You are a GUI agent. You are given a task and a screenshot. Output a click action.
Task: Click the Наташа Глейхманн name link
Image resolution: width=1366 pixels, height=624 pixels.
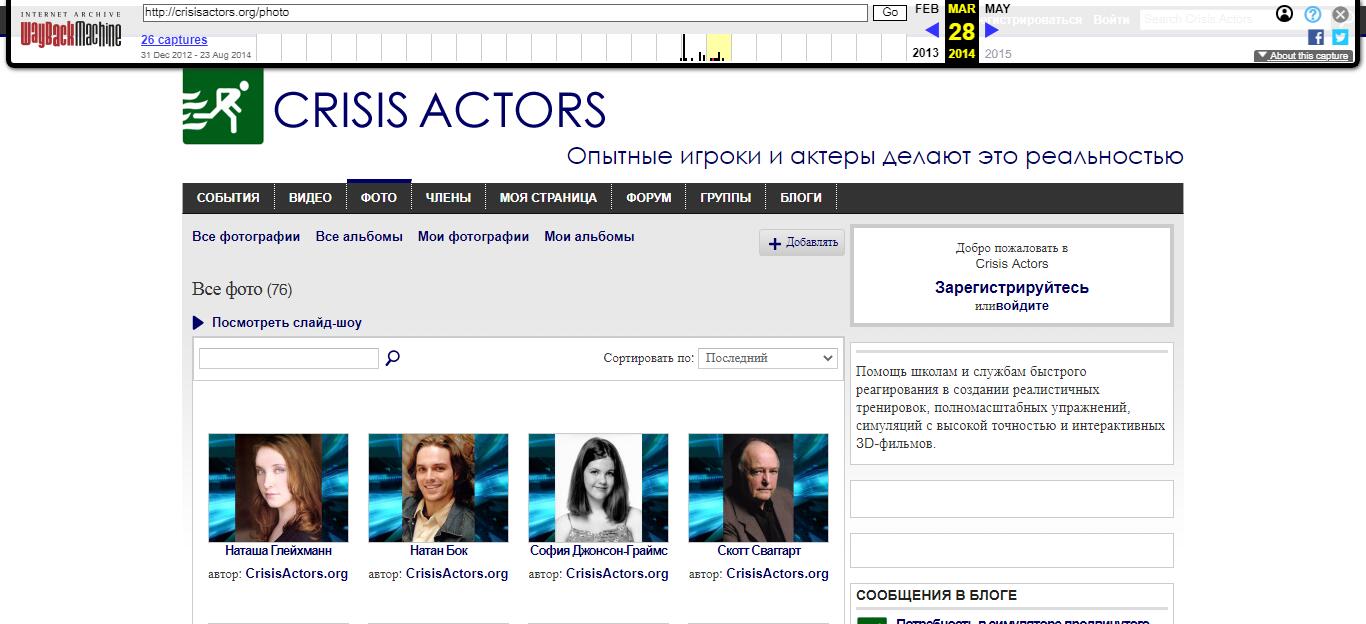[279, 551]
